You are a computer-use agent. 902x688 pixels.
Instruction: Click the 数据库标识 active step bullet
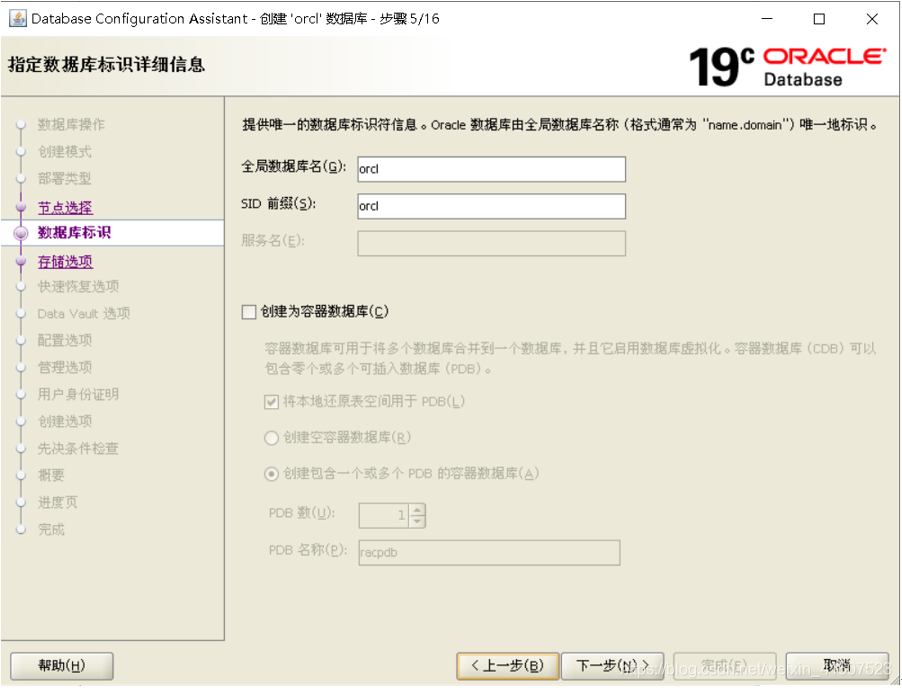click(21, 234)
